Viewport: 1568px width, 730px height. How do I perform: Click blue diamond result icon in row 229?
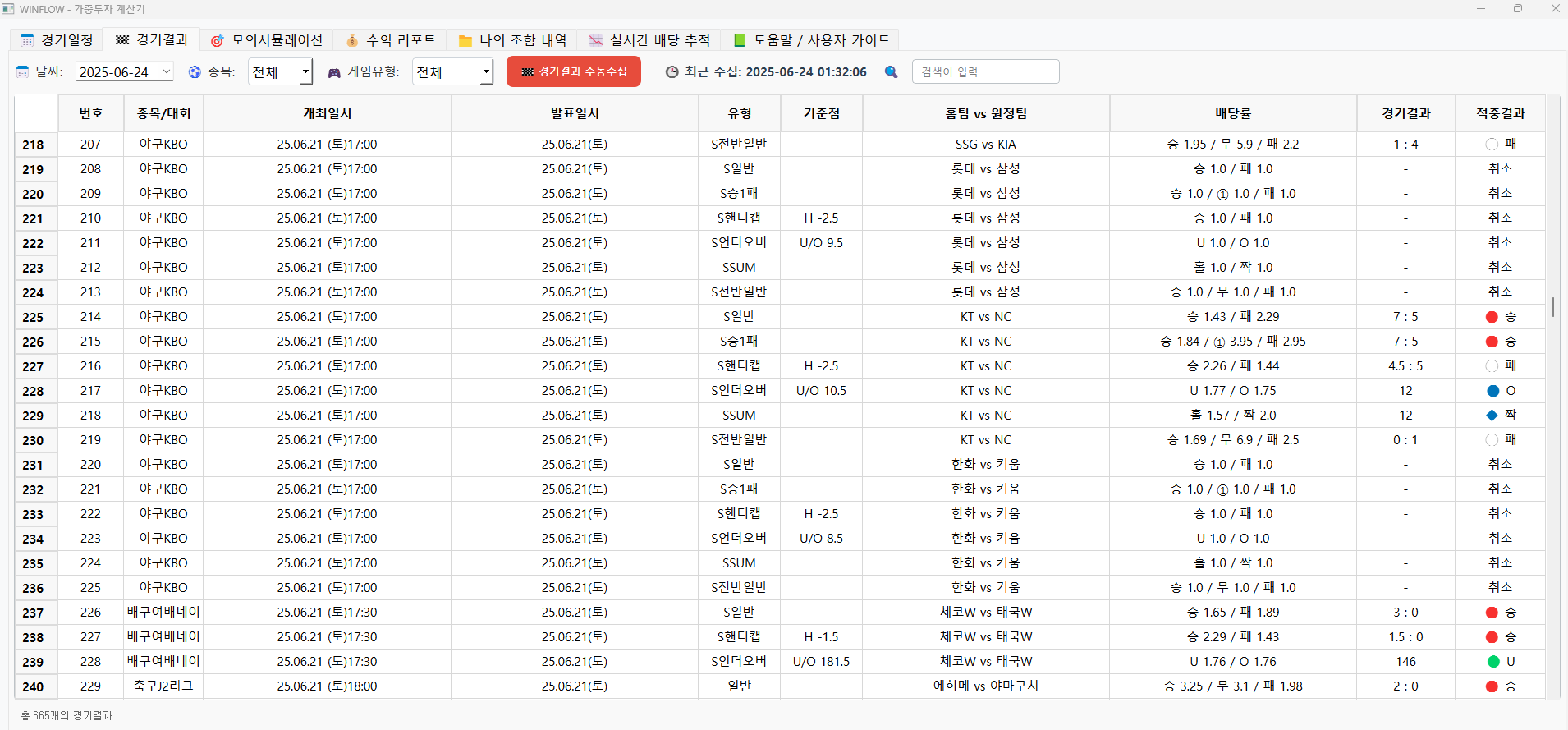(1492, 416)
